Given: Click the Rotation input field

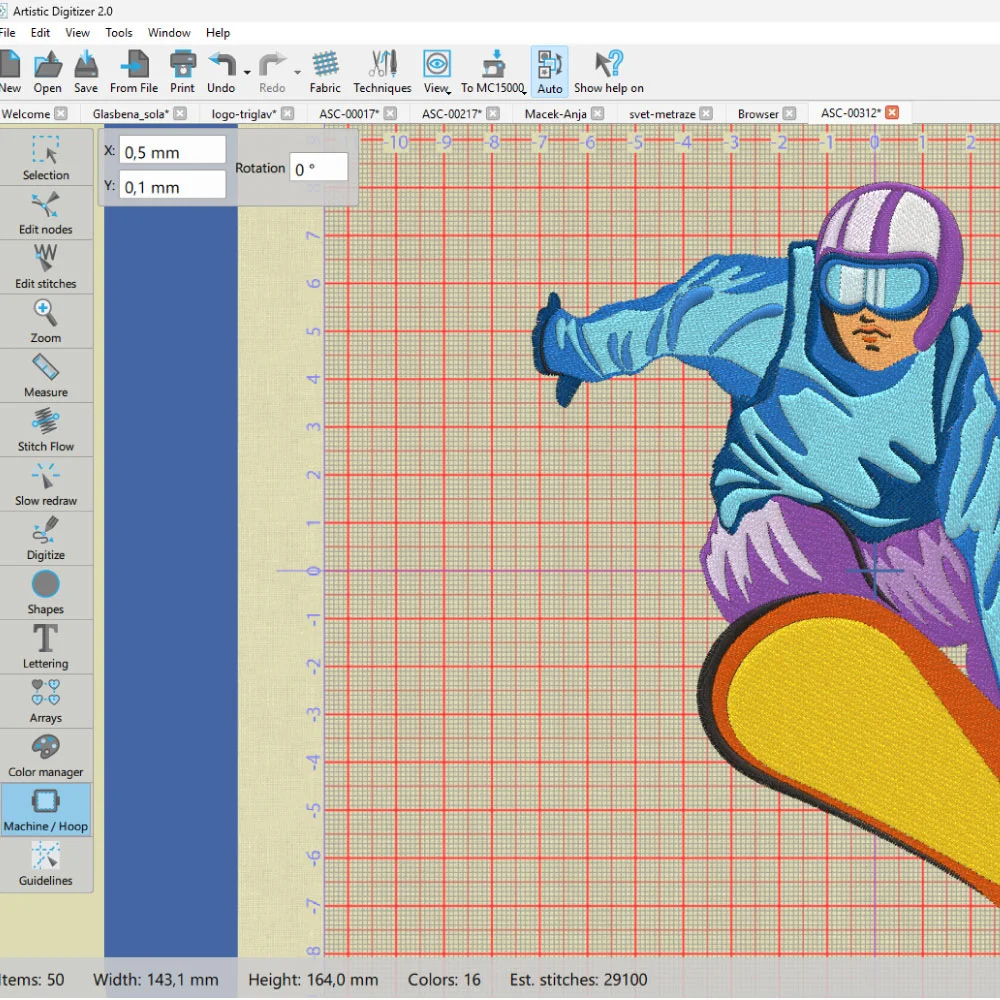Looking at the screenshot, I should (319, 168).
